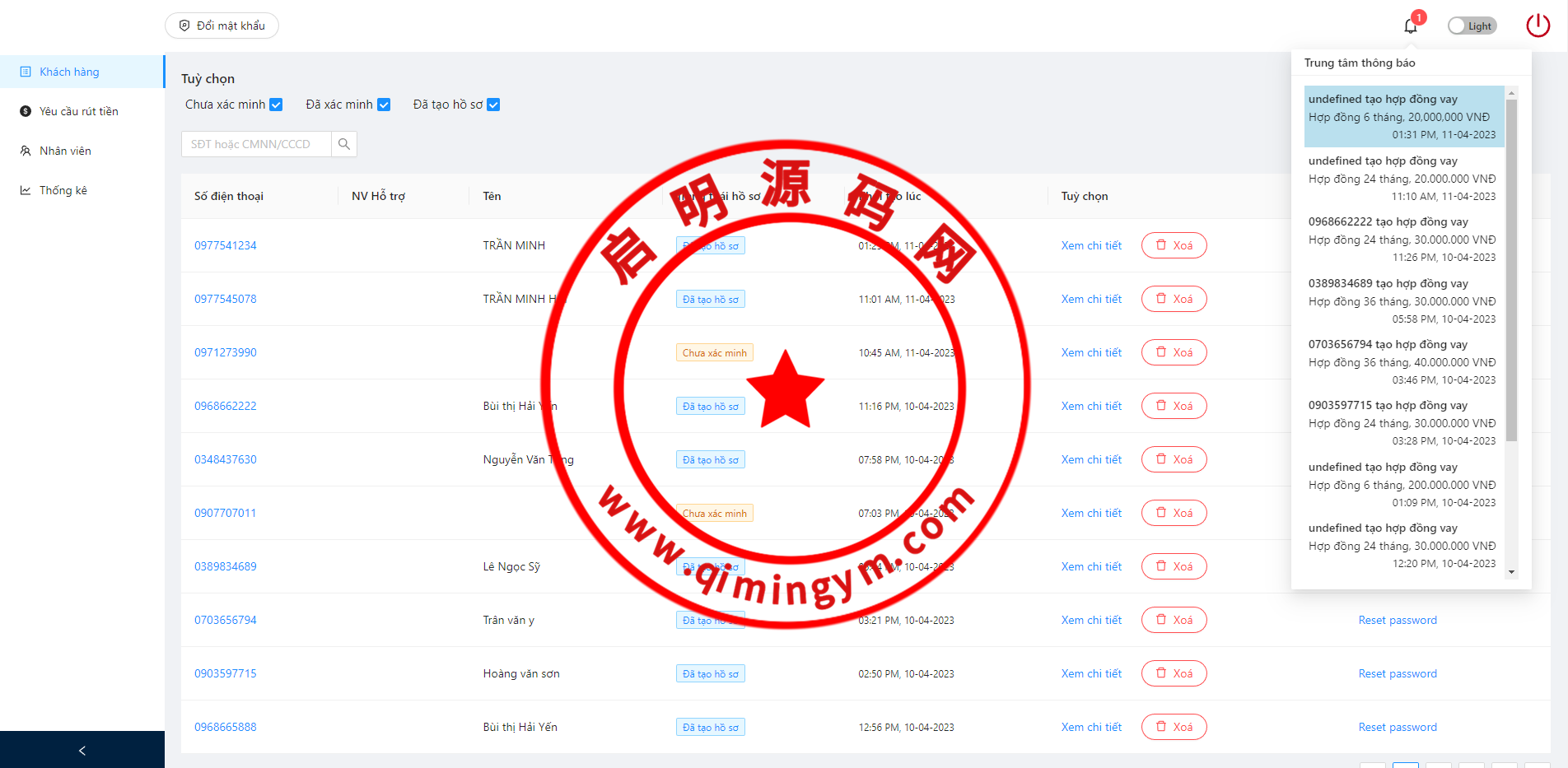Viewport: 1568px width, 768px height.
Task: Click the Nhân viên person icon
Action: pyautogui.click(x=26, y=151)
